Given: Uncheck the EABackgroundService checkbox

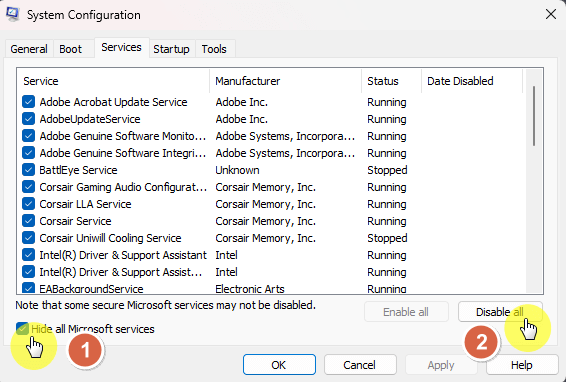Looking at the screenshot, I should 29,288.
